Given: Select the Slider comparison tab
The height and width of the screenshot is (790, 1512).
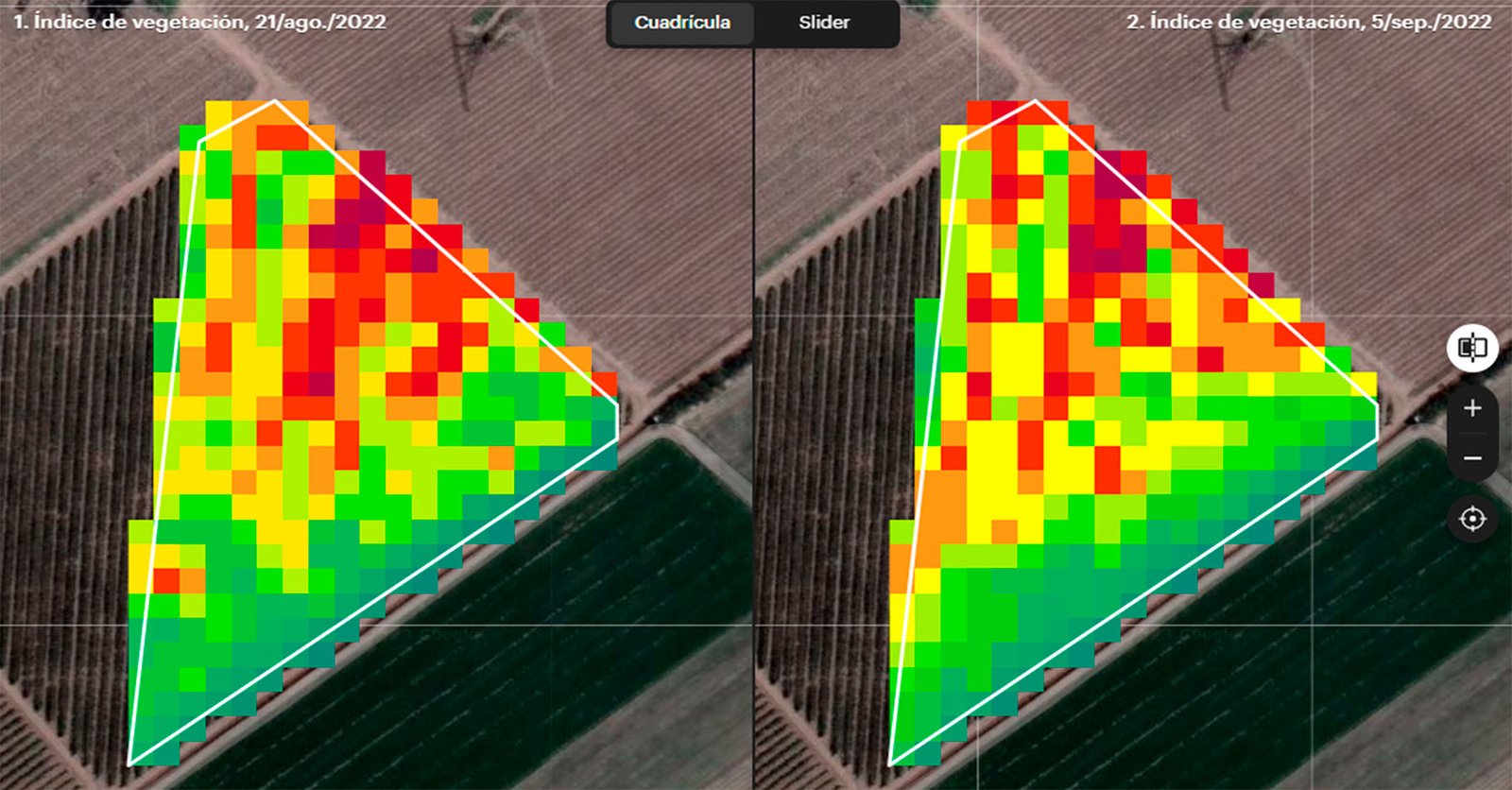Looking at the screenshot, I should pos(824,23).
